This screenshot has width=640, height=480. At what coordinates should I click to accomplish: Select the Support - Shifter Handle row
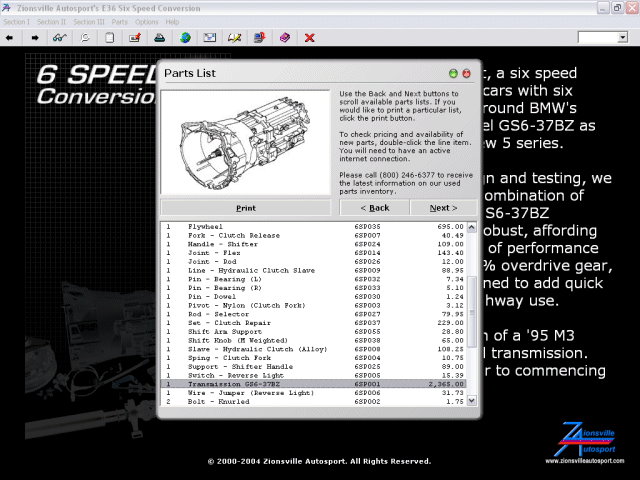tap(313, 367)
